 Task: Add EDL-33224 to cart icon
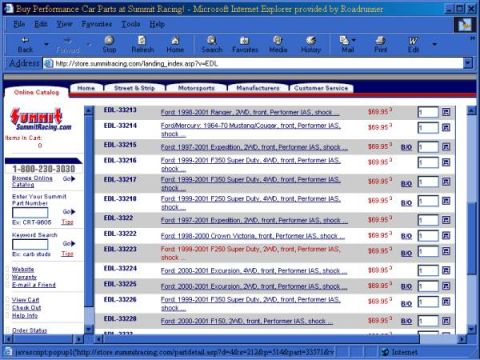(446, 270)
